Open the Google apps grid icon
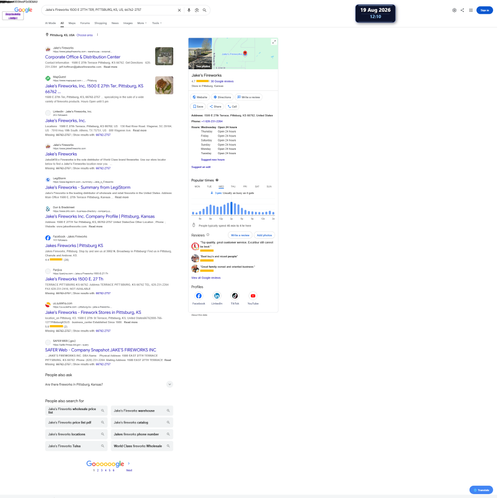The height and width of the screenshot is (498, 500). tap(471, 10)
